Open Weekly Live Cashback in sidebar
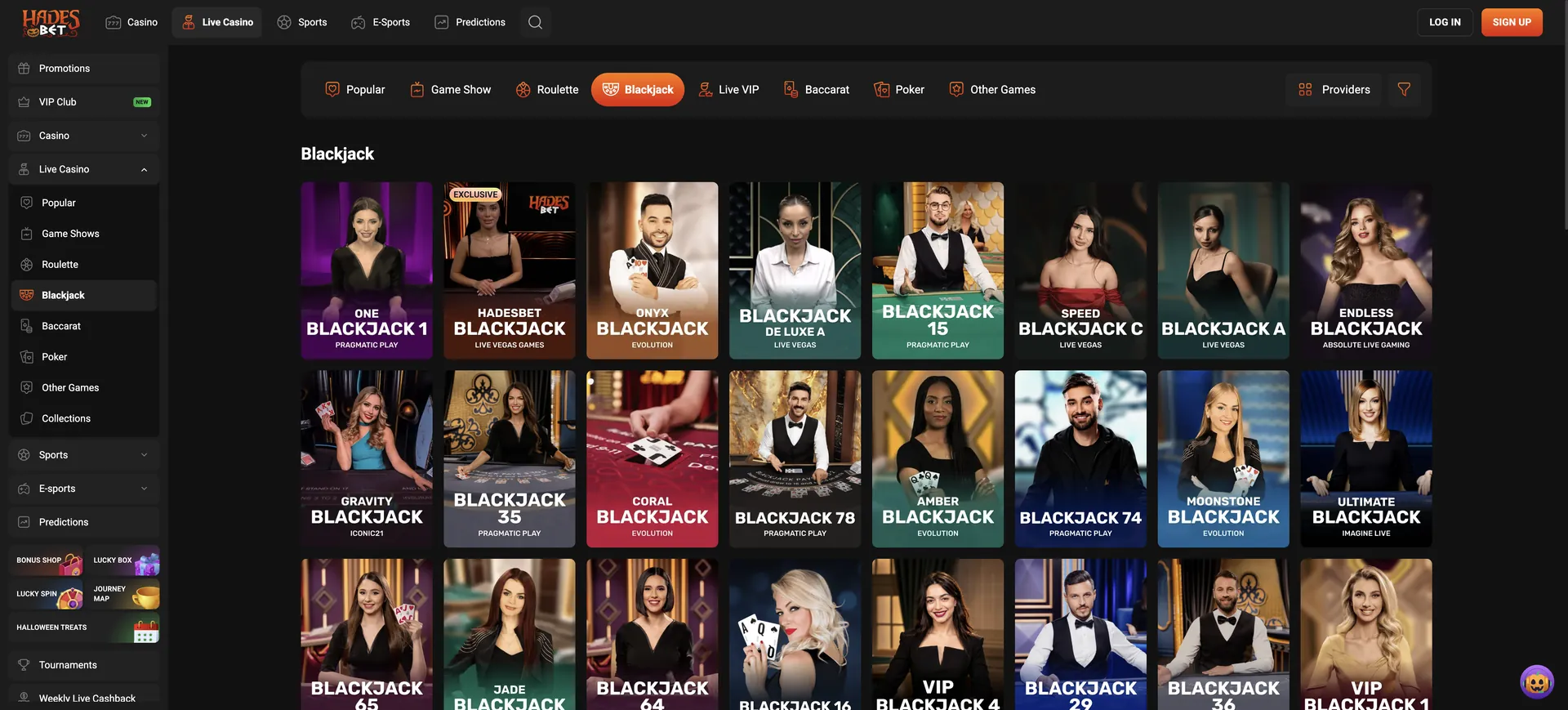 pos(84,698)
